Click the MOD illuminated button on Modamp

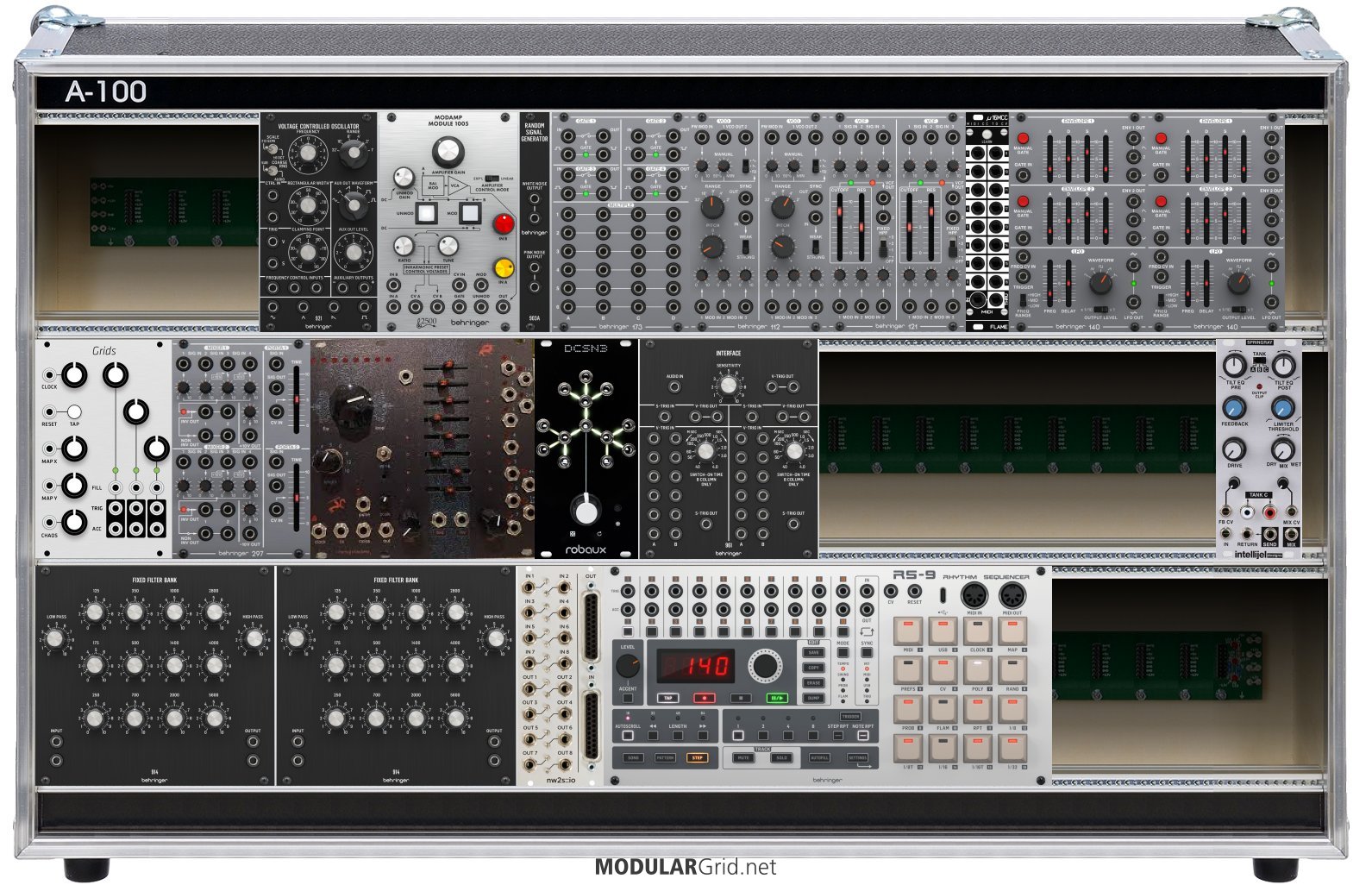click(x=470, y=213)
